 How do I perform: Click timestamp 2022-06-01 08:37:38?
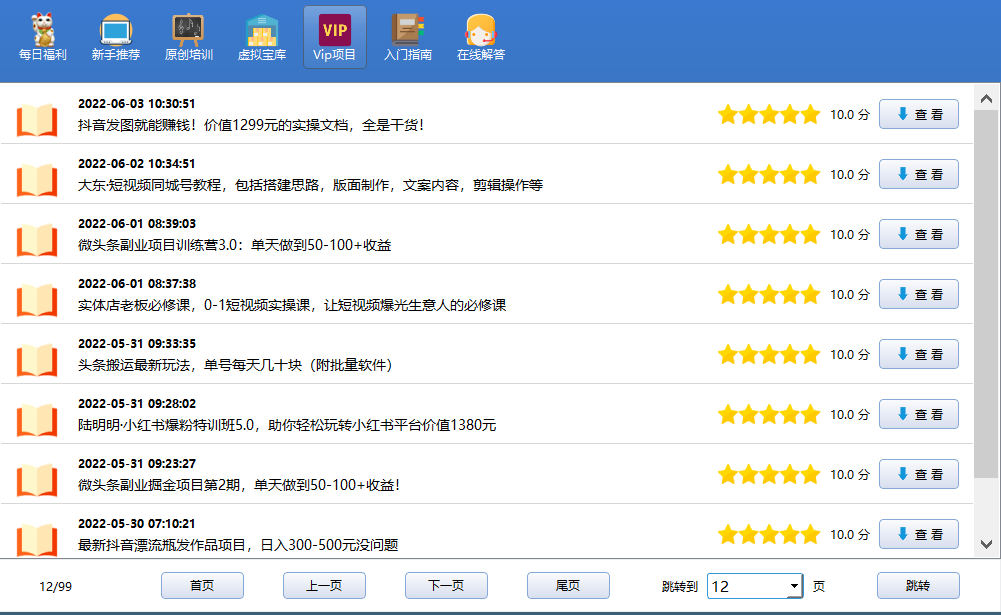click(x=137, y=284)
